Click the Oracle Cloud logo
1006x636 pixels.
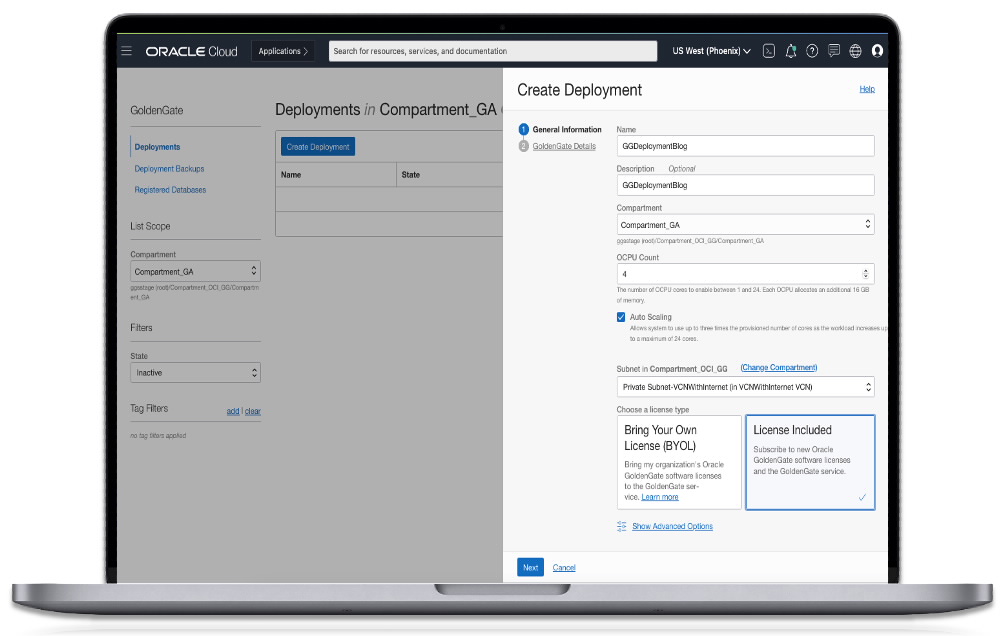(191, 51)
